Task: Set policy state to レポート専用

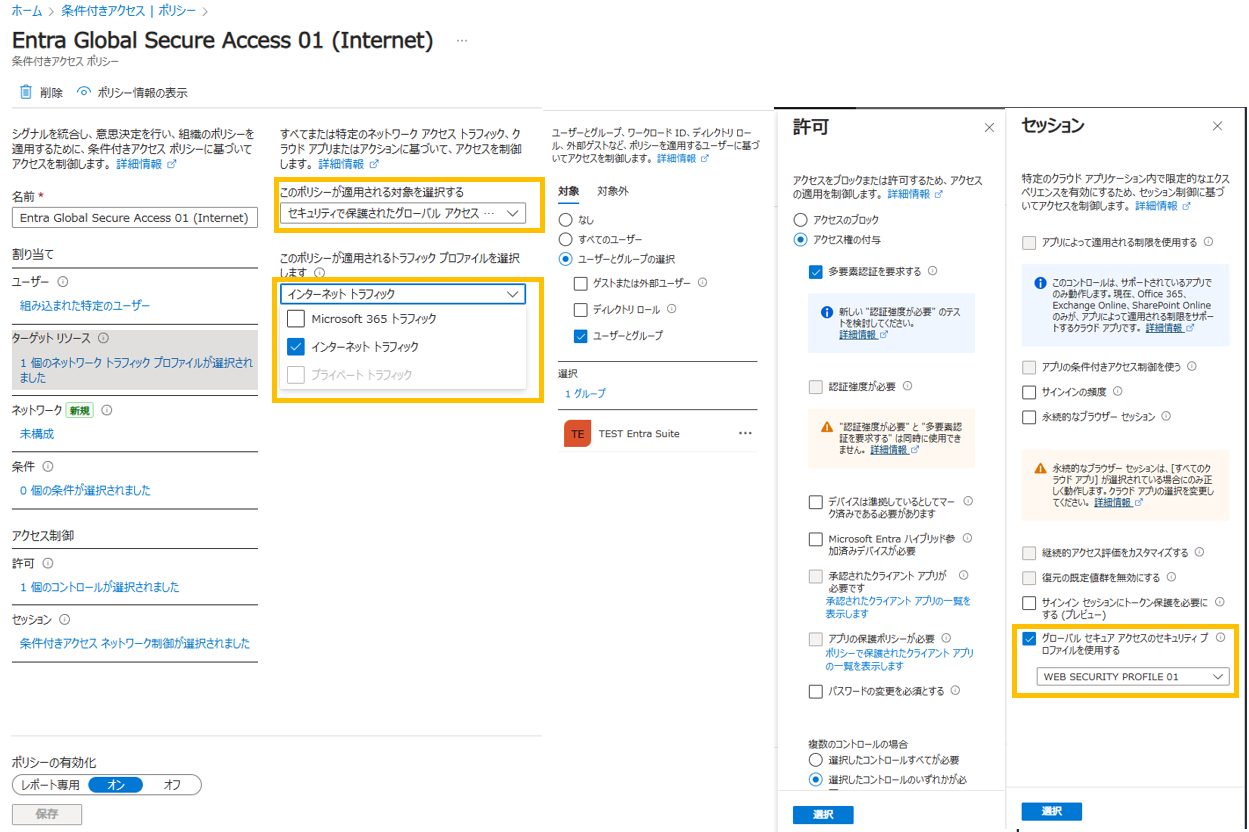Action: point(50,785)
